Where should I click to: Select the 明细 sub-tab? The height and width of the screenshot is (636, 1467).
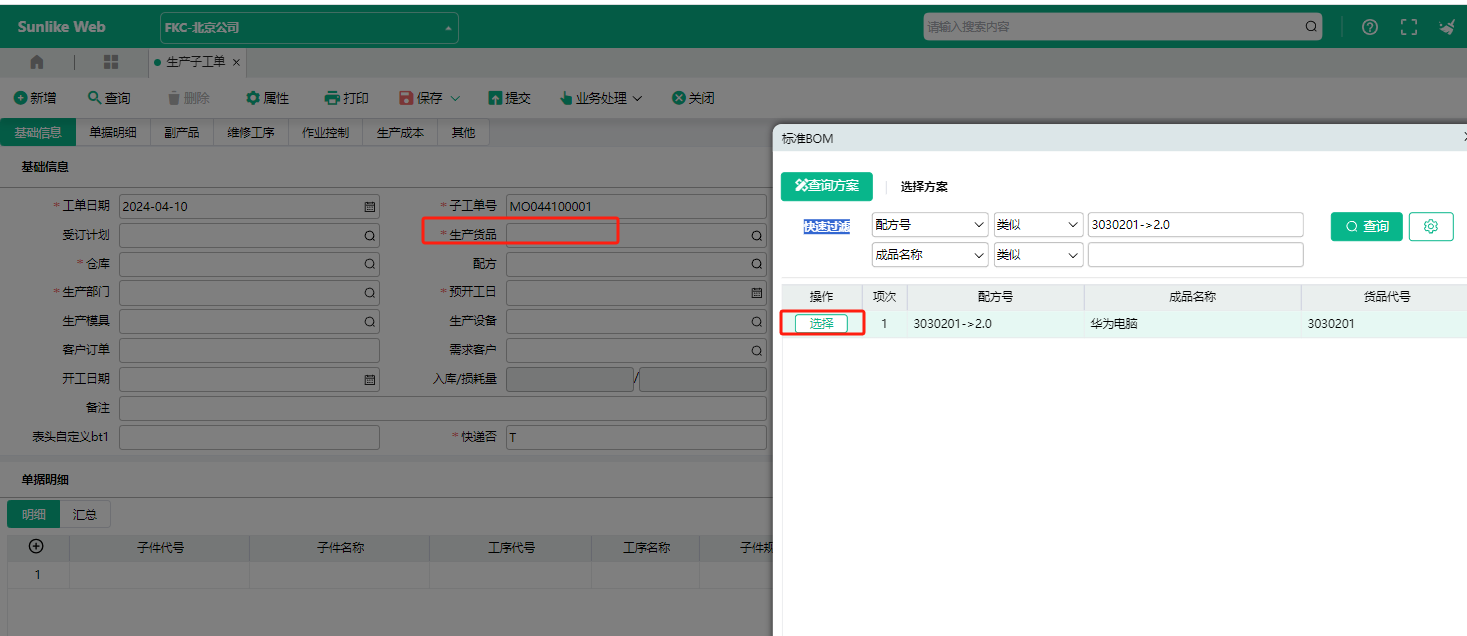[x=34, y=514]
